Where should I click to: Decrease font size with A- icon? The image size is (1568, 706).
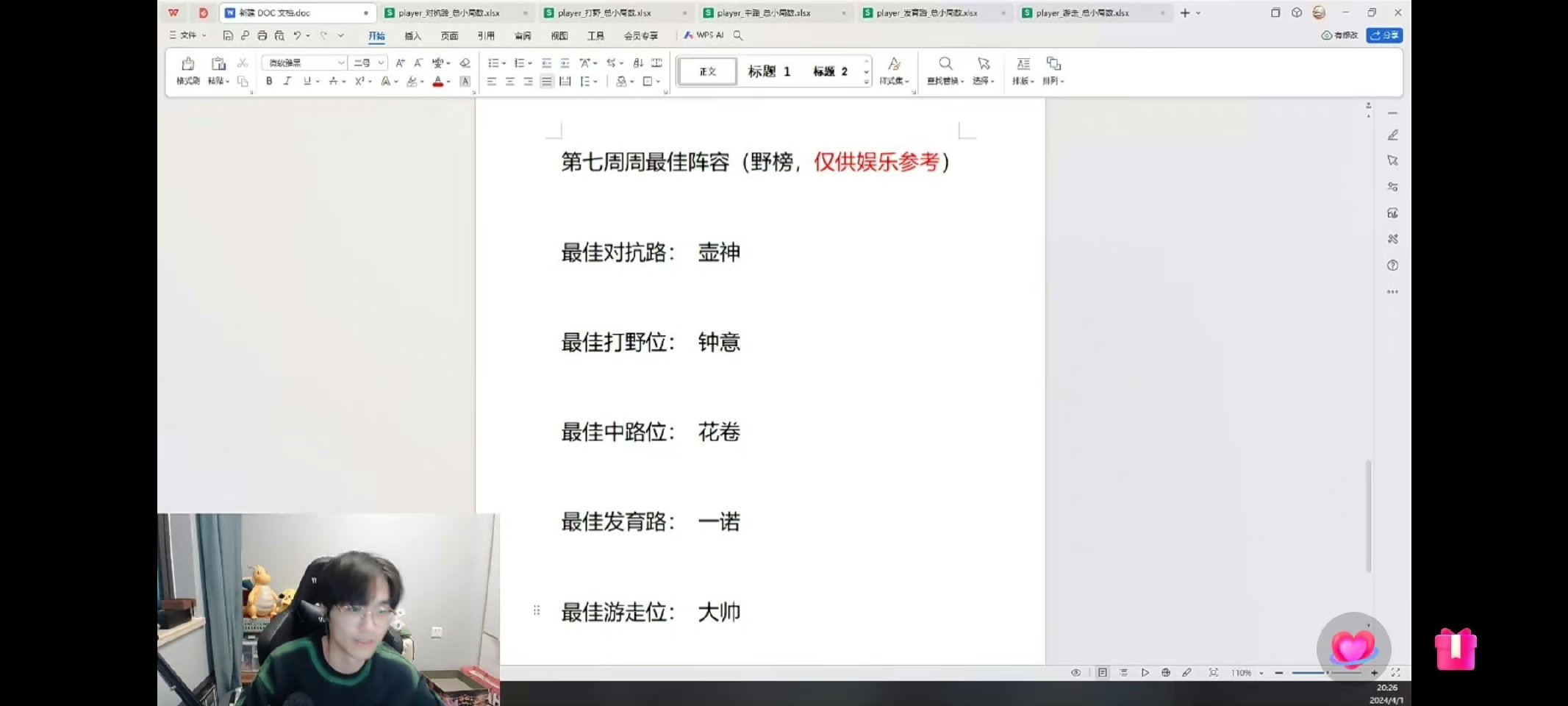coord(418,63)
